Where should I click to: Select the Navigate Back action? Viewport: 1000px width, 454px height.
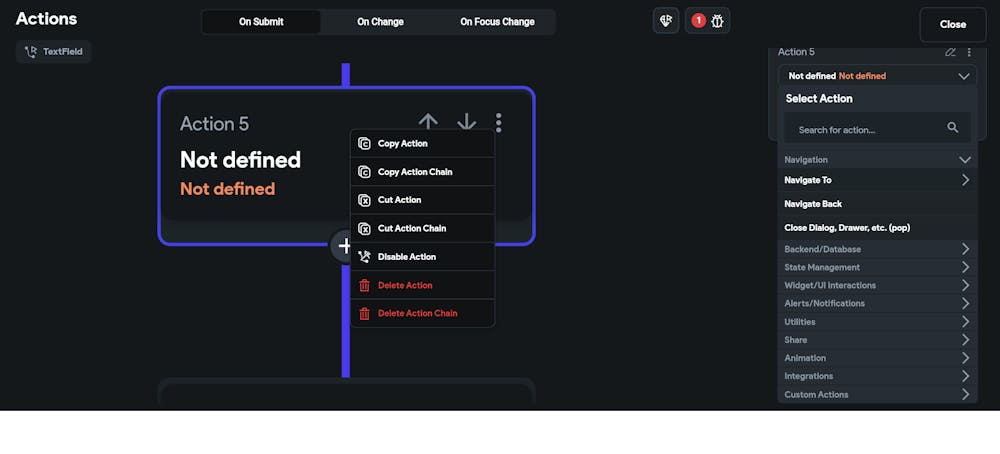pyautogui.click(x=878, y=204)
